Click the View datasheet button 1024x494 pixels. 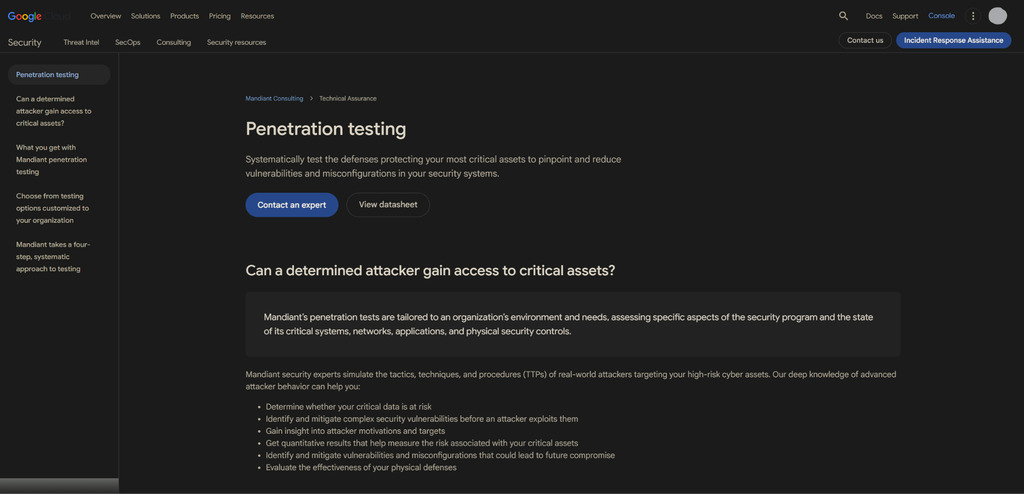[388, 205]
